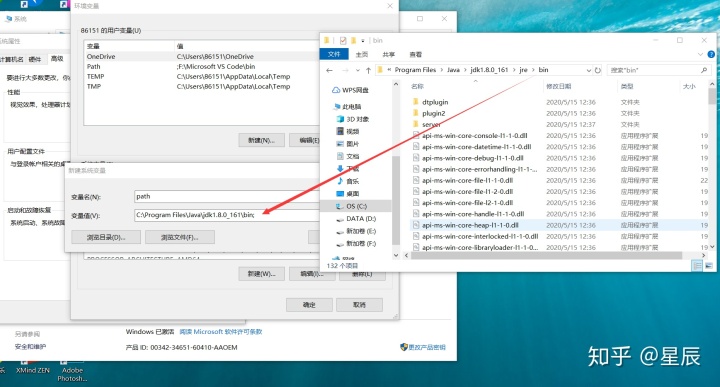The height and width of the screenshot is (387, 720).
Task: Open the XMind ZEN desktop shortcut
Action: tap(33, 367)
